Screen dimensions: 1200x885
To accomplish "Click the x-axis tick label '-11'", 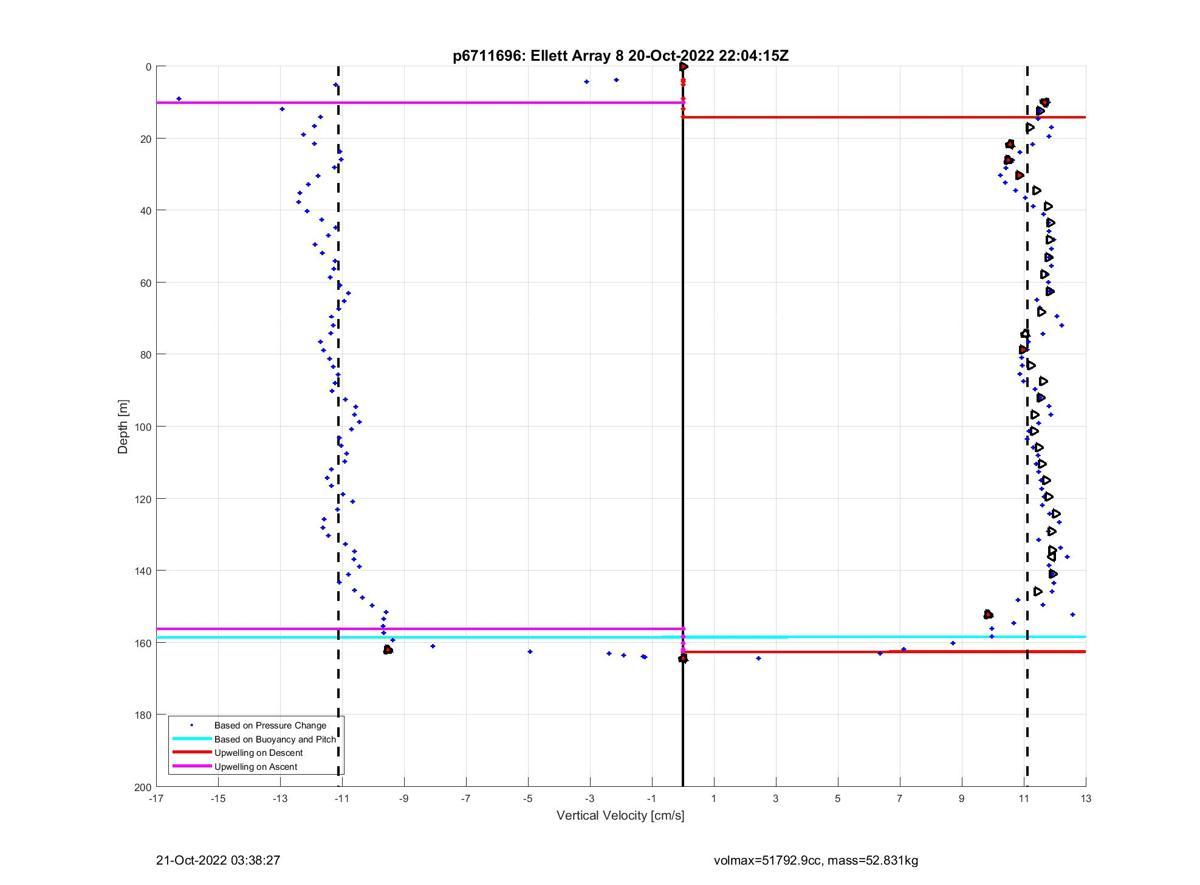I will tap(342, 799).
